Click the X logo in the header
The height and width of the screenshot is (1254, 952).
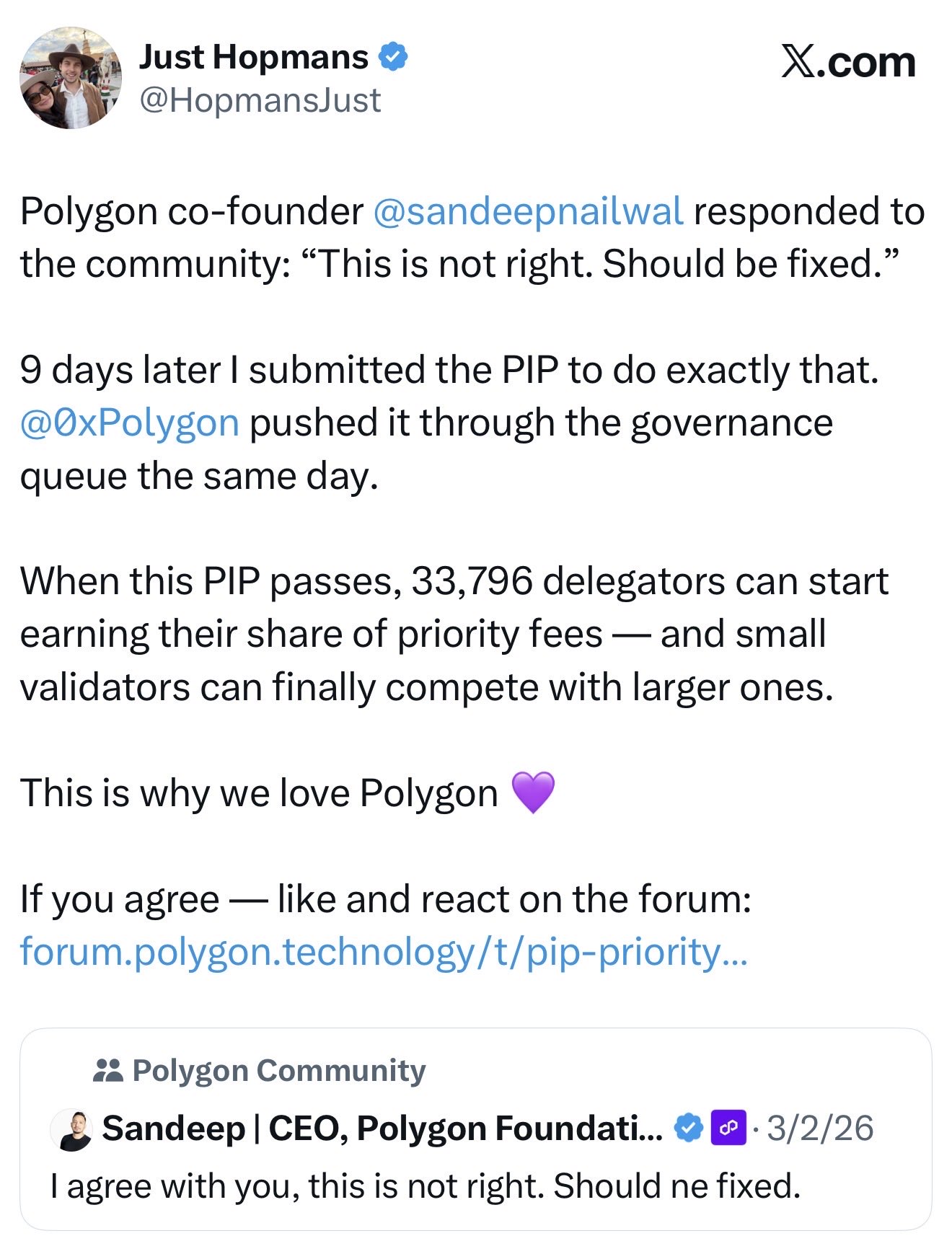(x=798, y=62)
